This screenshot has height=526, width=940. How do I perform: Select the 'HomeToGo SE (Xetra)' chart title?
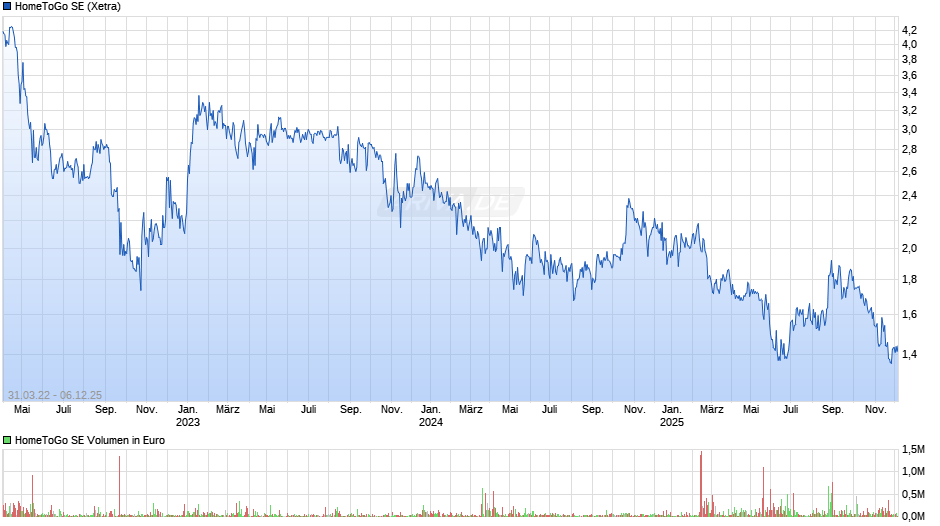68,7
